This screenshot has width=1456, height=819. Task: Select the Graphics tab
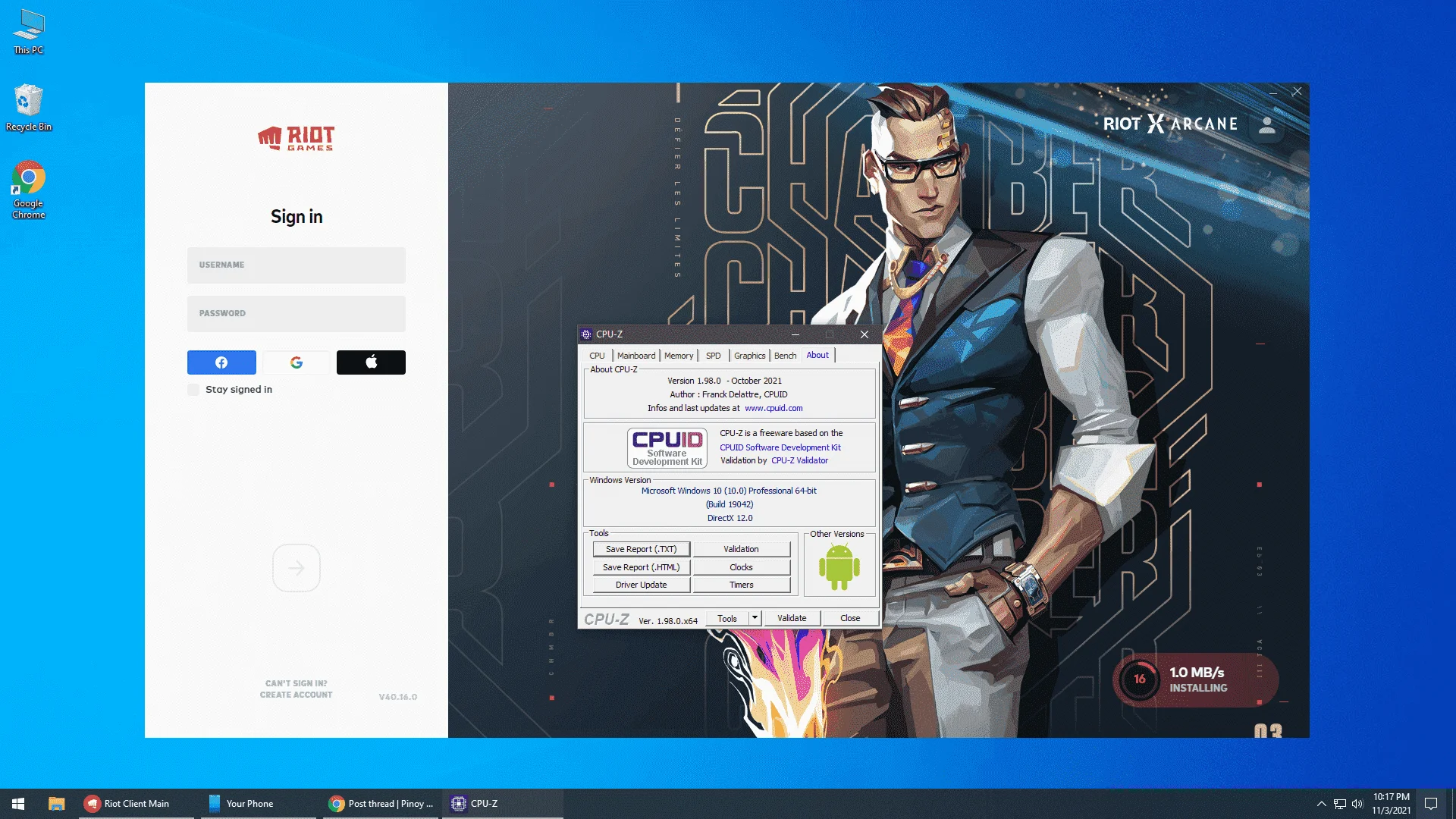(750, 356)
